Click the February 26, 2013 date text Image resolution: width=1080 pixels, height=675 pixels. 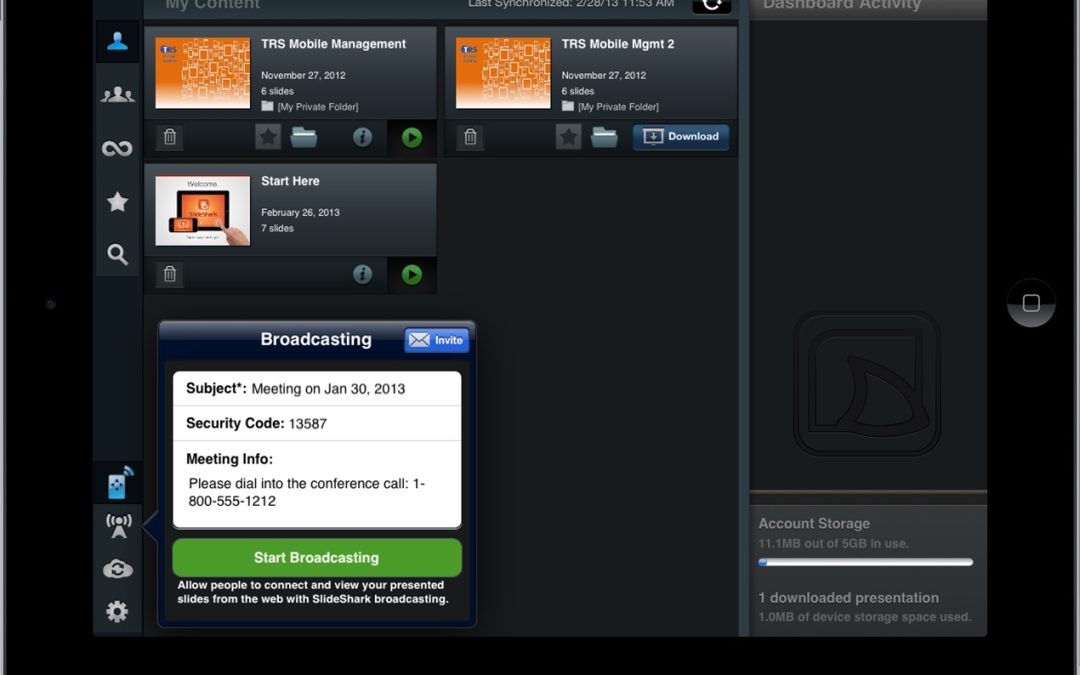(300, 212)
